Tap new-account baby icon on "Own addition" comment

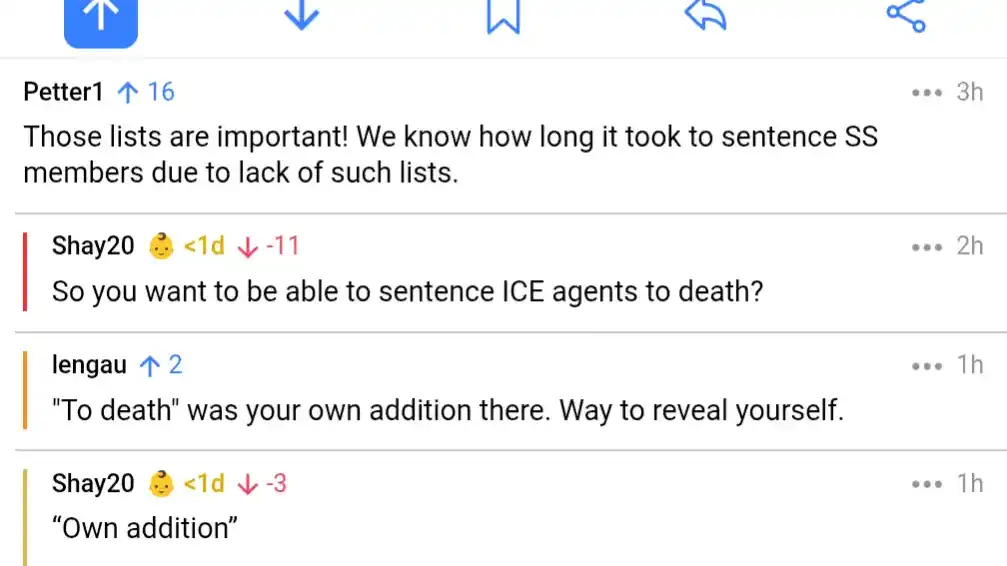pyautogui.click(x=160, y=484)
